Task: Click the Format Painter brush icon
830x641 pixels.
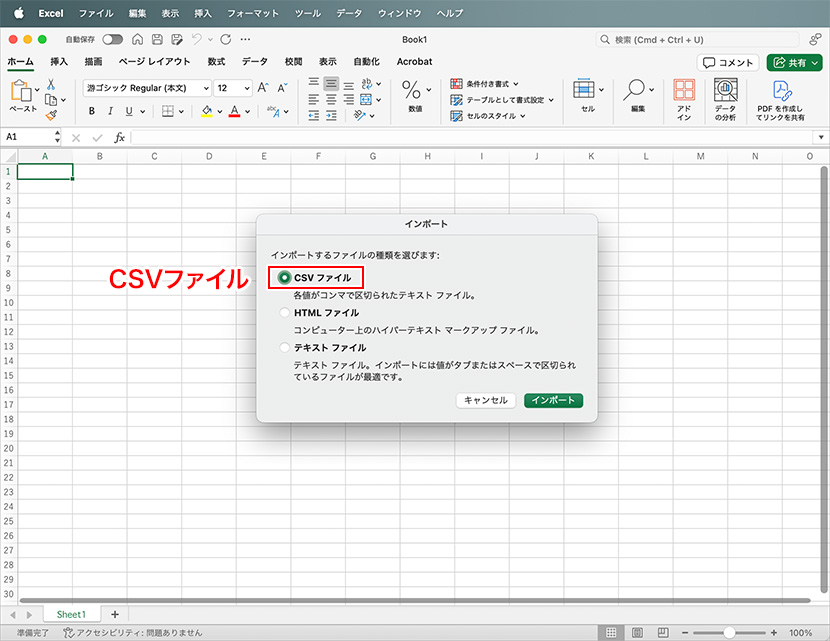Action: (51, 115)
